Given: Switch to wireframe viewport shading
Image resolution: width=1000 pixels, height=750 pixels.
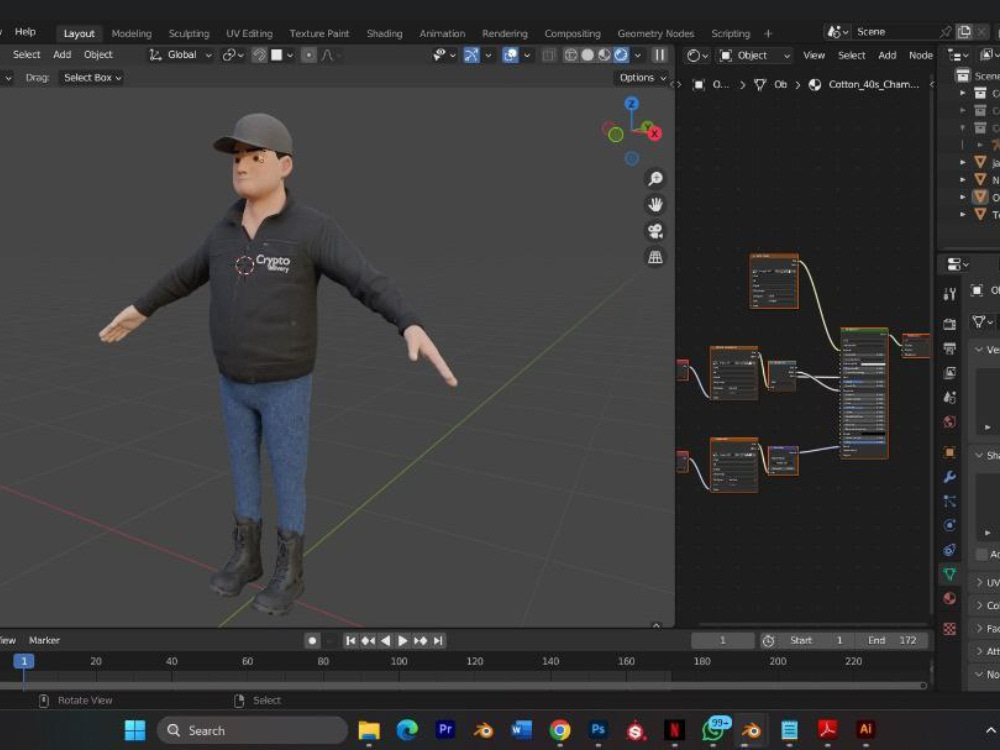Looking at the screenshot, I should pyautogui.click(x=571, y=55).
